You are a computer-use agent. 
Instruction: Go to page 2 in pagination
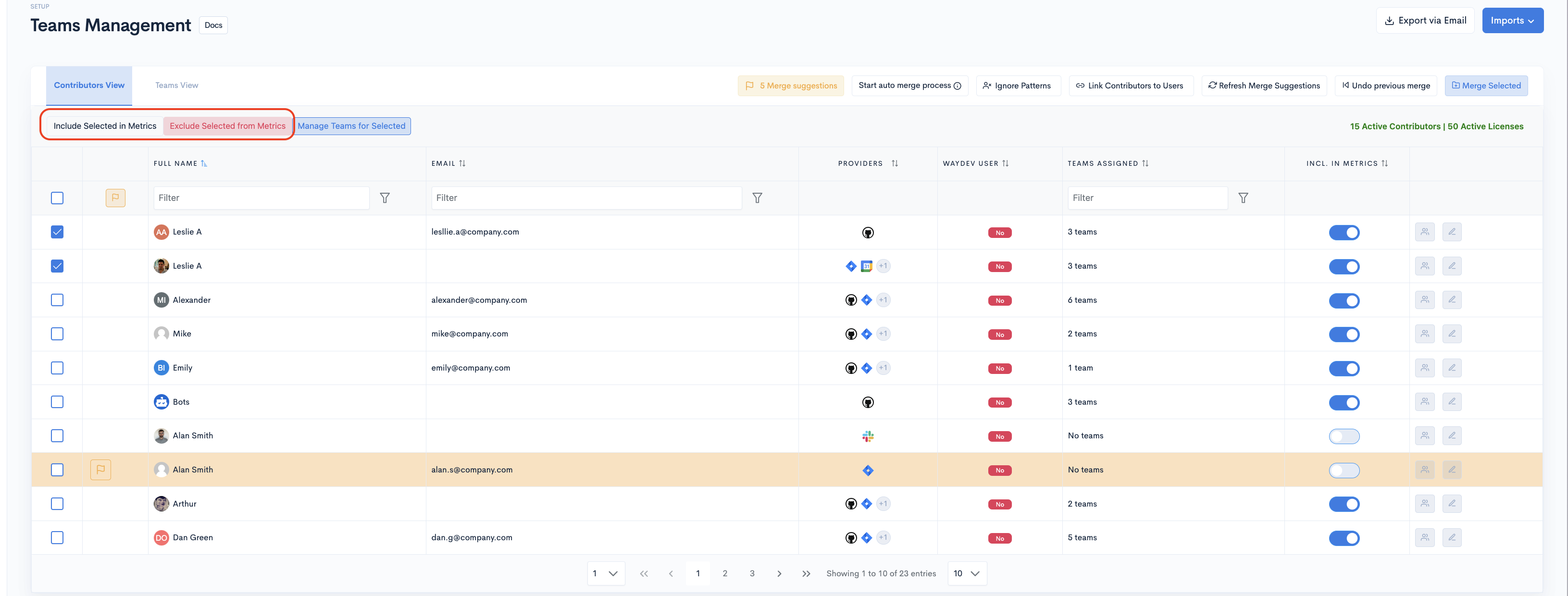725,573
